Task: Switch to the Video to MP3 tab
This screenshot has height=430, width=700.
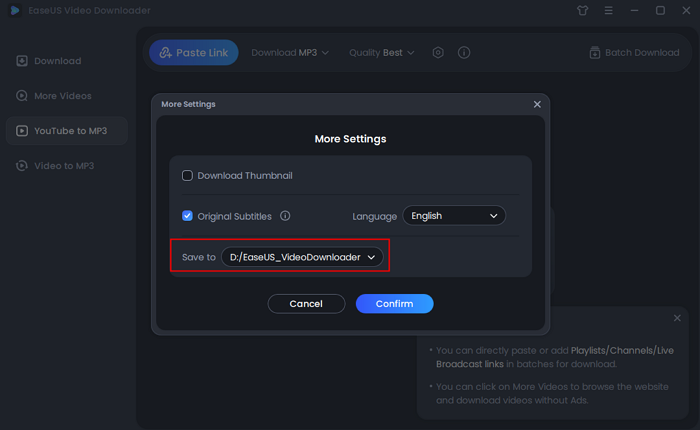Action: point(64,165)
